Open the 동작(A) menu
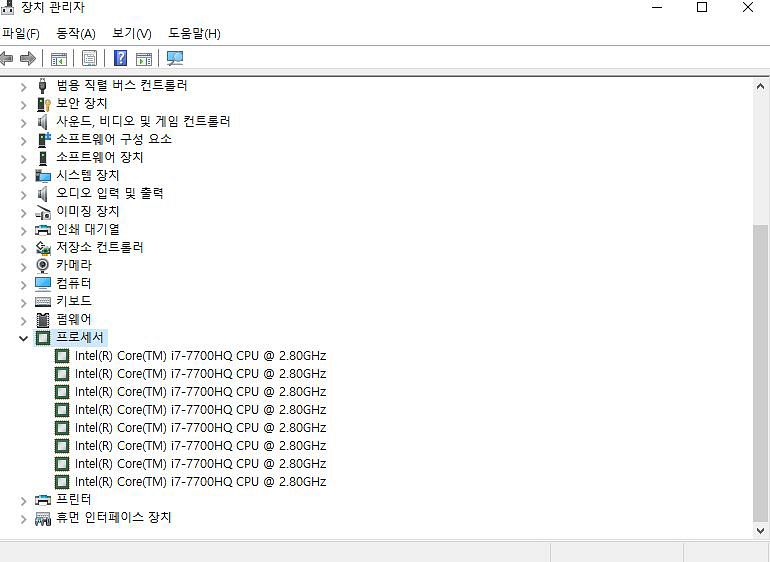 (76, 33)
